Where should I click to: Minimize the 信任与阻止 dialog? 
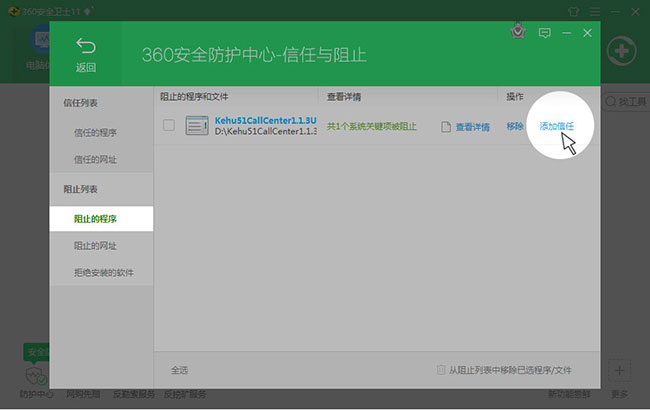click(566, 33)
